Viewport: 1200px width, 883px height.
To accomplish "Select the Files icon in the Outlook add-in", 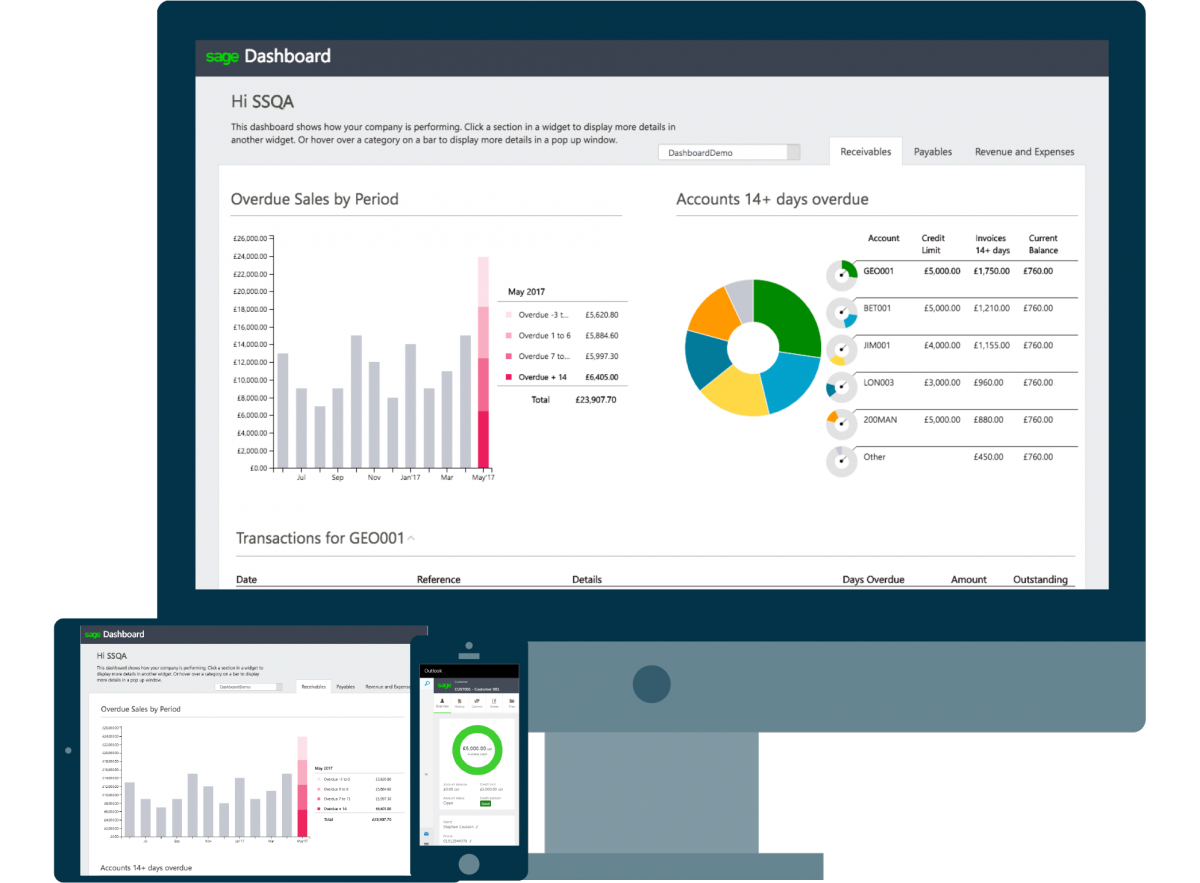I will click(x=511, y=700).
